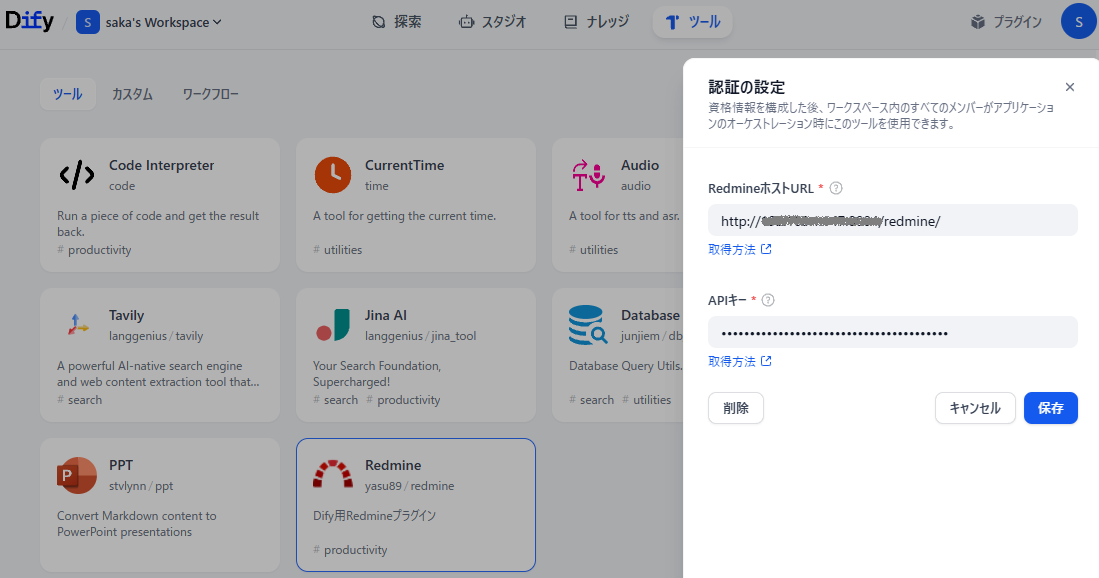The height and width of the screenshot is (578, 1099).
Task: Click the Jina AI card title
Action: click(385, 315)
